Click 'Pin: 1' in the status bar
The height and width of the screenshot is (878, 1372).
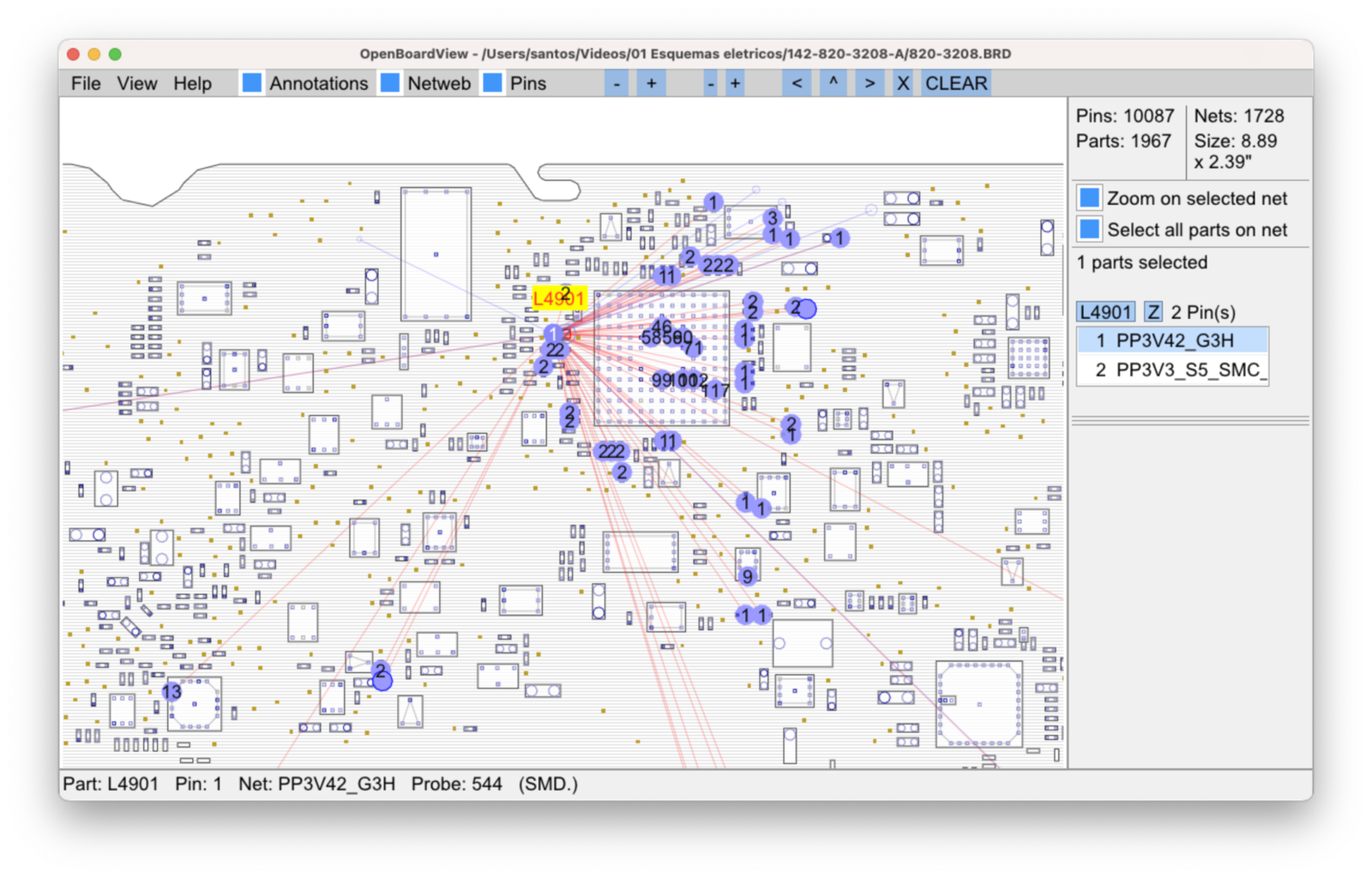pos(198,784)
